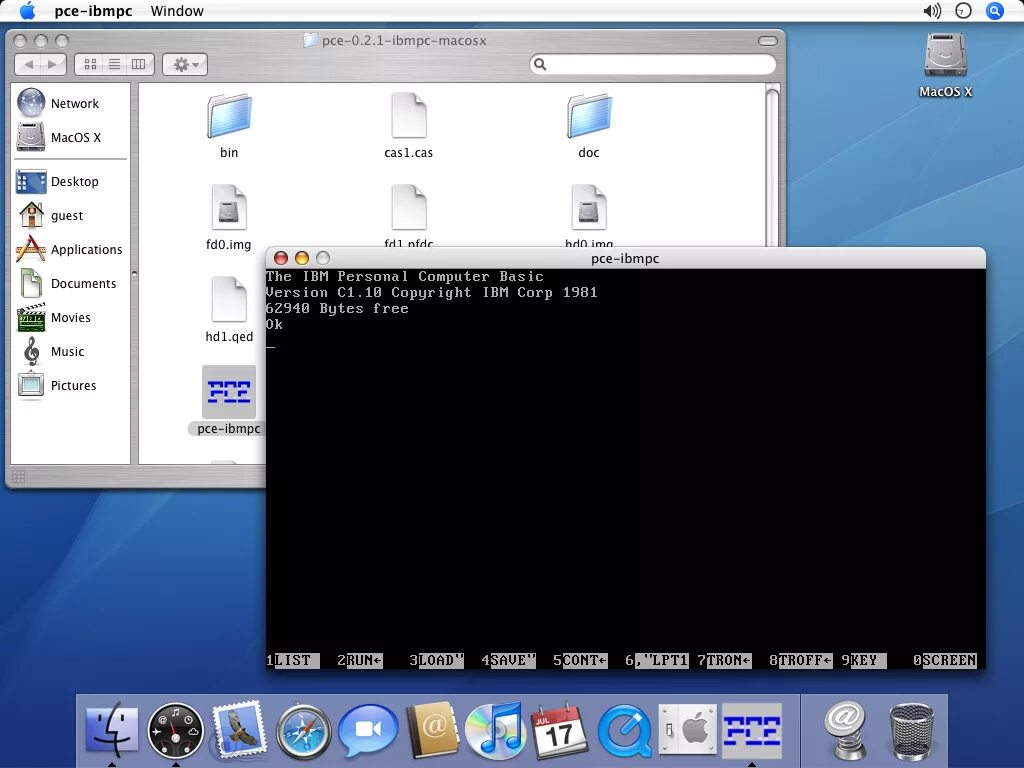Open iCal from the Dock

pyautogui.click(x=559, y=731)
